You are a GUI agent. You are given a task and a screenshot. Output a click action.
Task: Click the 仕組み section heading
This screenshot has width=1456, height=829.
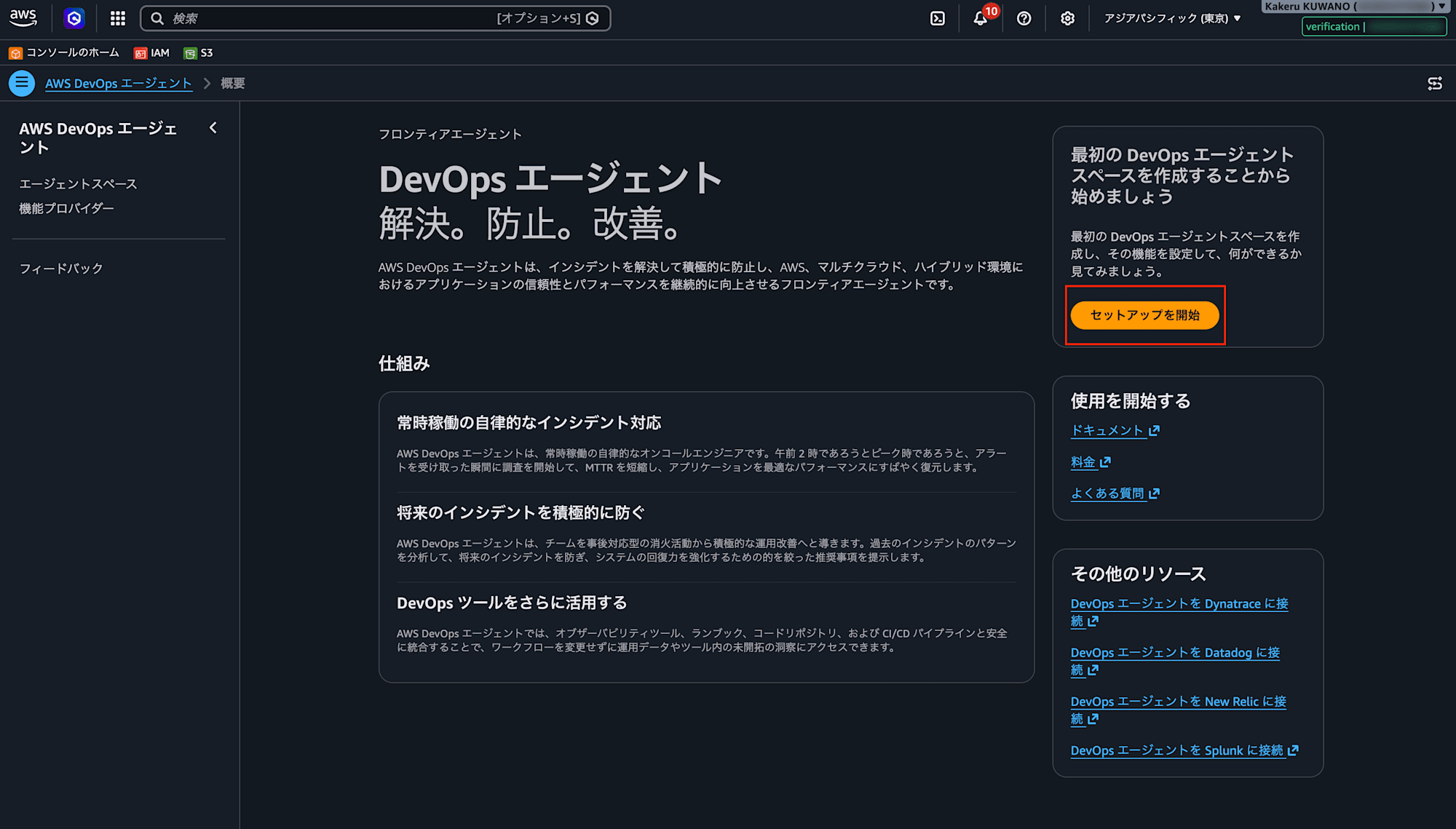(404, 364)
